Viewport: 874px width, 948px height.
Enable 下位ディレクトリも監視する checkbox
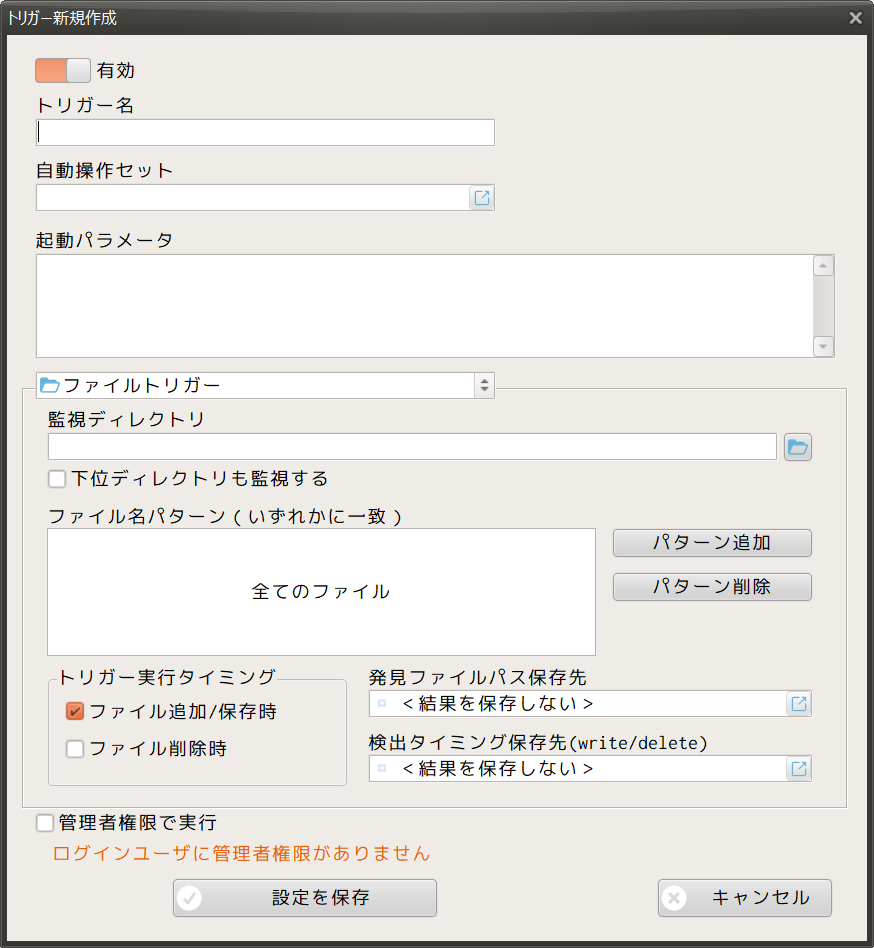coord(57,479)
